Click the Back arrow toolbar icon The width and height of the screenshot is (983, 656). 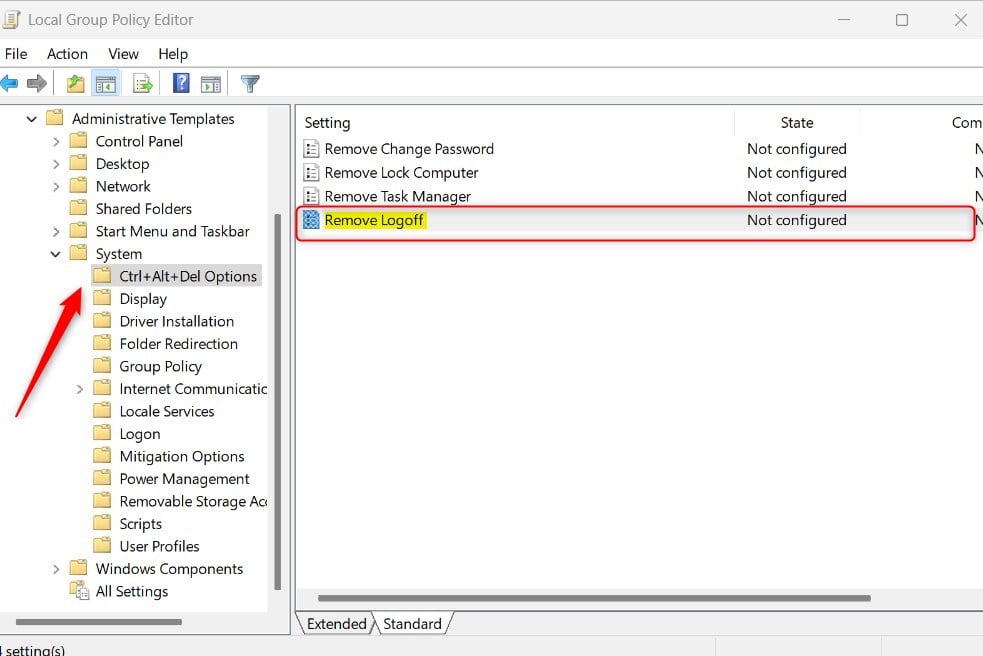point(9,83)
